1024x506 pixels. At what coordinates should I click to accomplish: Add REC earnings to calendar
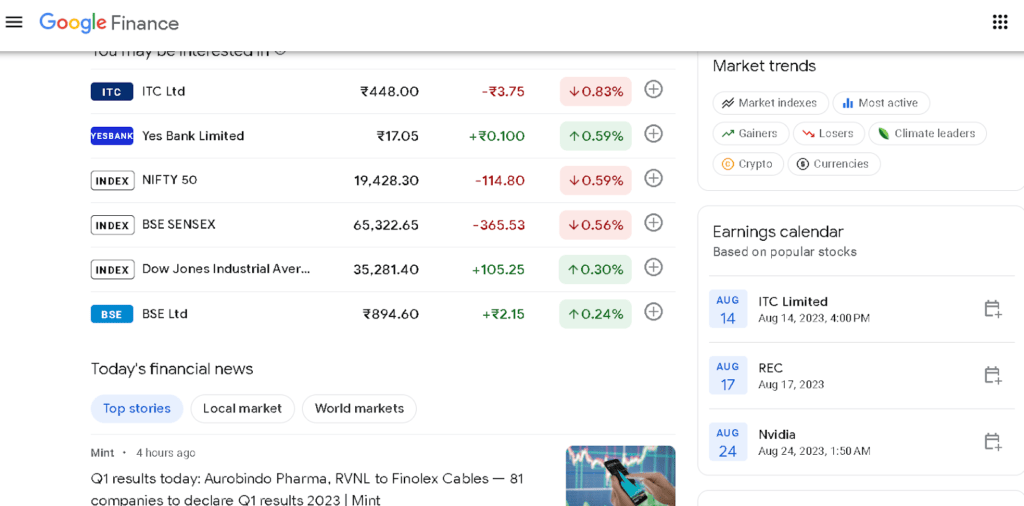(993, 375)
